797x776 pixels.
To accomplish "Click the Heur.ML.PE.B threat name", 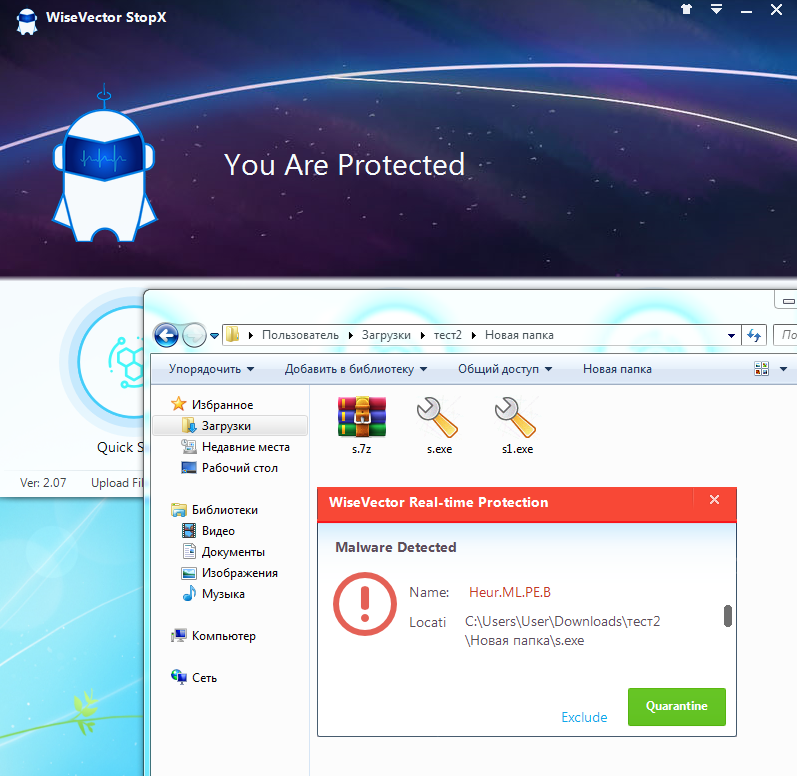I will pos(509,593).
